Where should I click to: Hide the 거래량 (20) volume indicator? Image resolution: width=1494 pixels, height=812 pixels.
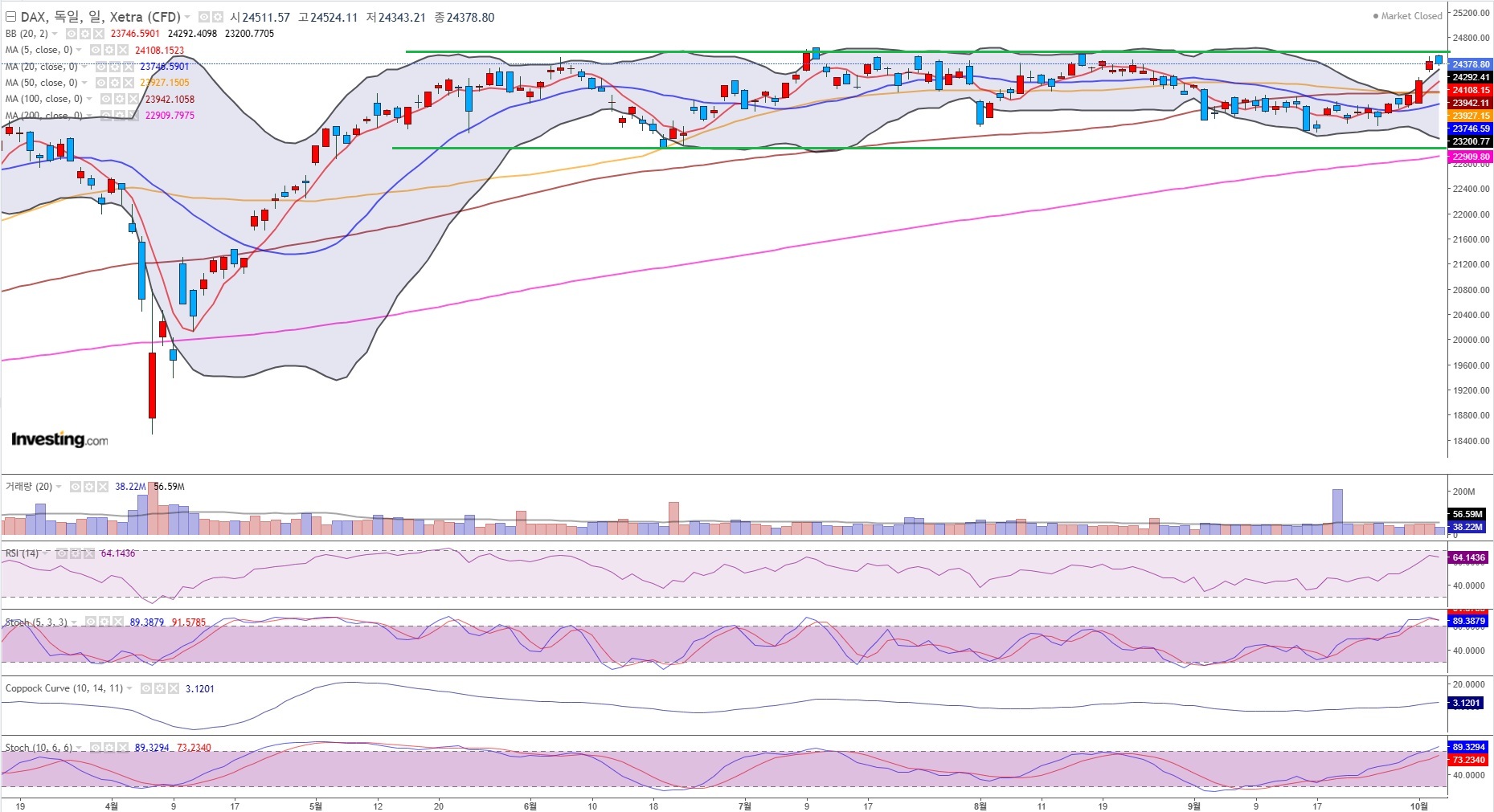pyautogui.click(x=75, y=487)
